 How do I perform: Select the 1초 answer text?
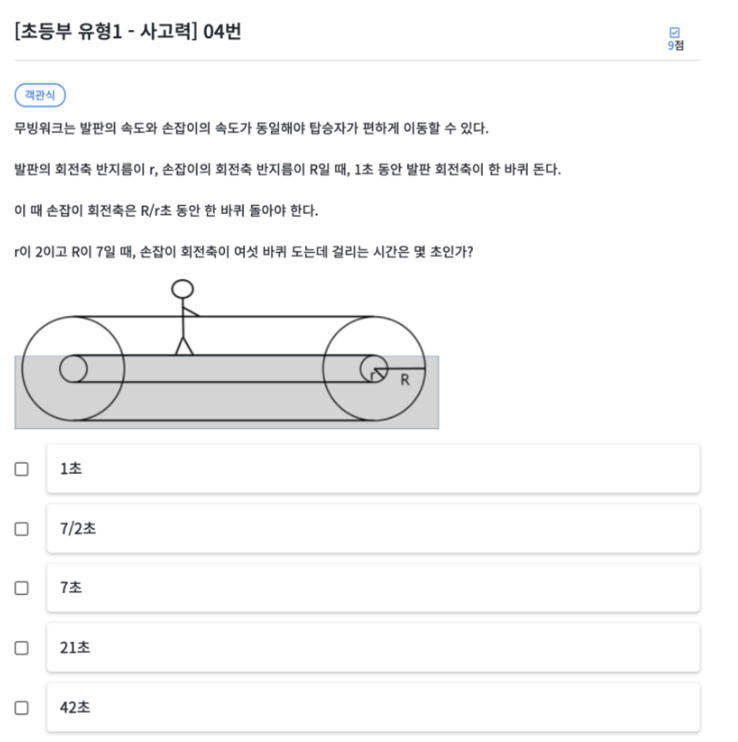tap(71, 468)
